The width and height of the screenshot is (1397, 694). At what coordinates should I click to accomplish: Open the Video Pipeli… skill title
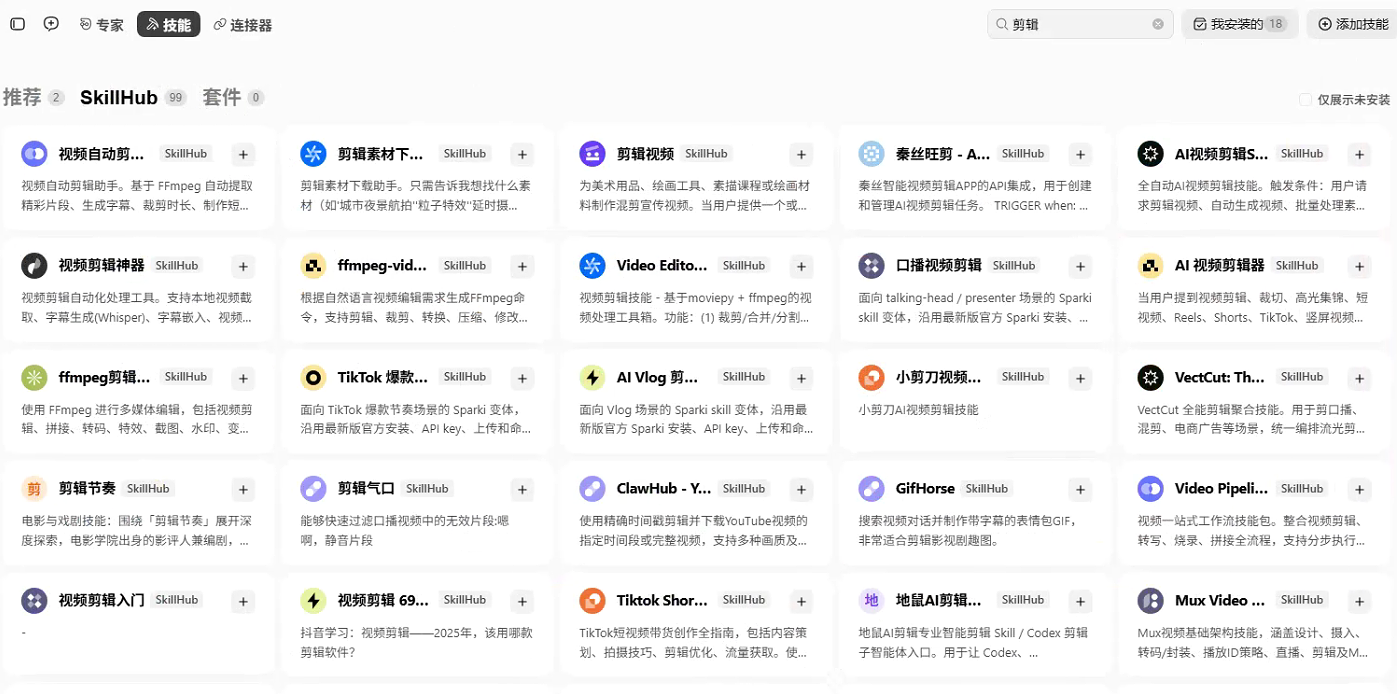tap(1221, 489)
